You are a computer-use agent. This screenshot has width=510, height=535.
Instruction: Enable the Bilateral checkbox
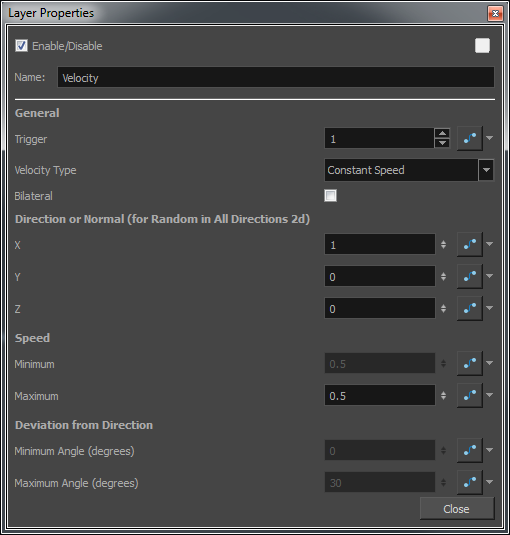[330, 196]
